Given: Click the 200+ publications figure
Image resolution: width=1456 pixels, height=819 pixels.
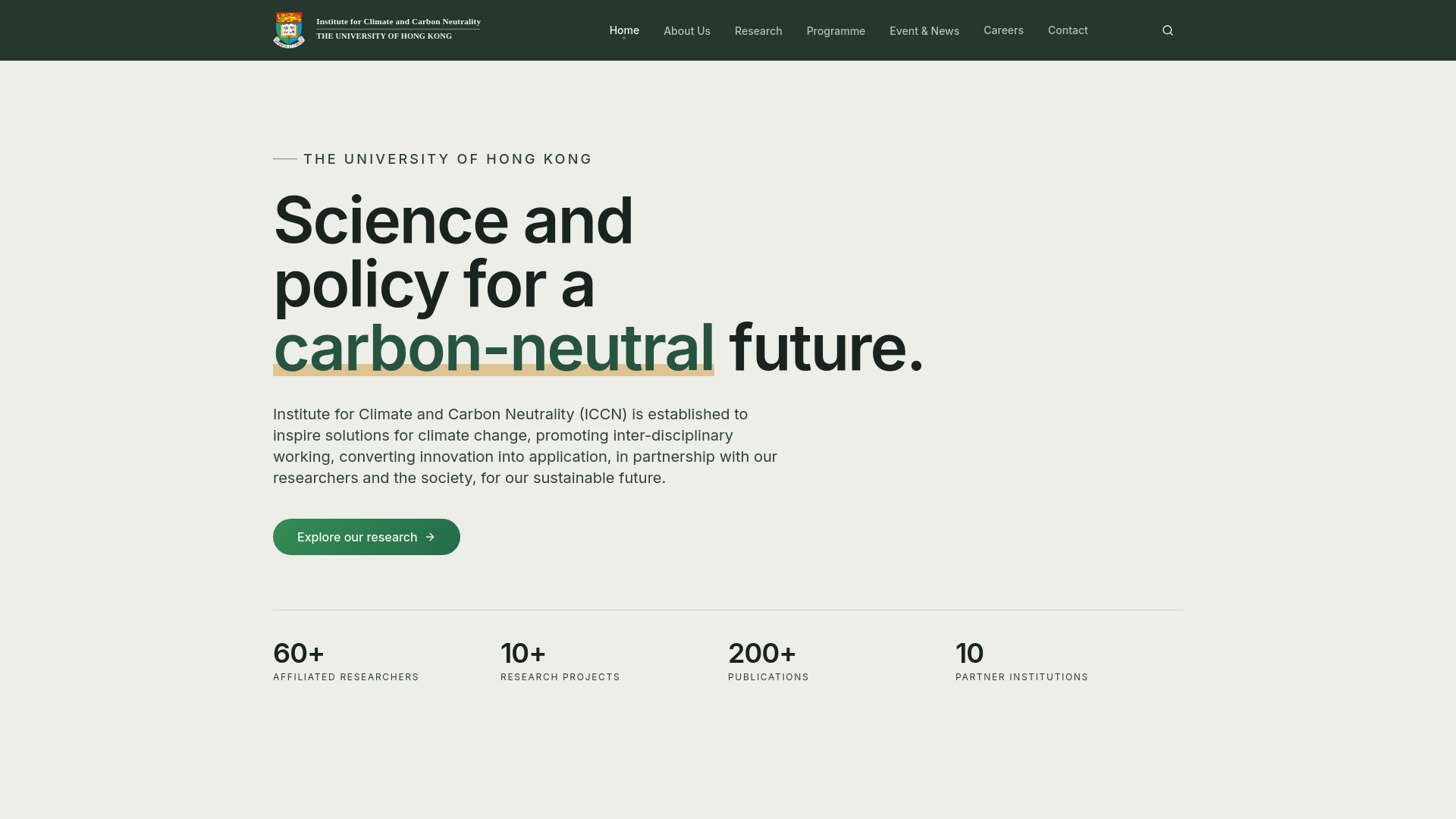Looking at the screenshot, I should 762,653.
